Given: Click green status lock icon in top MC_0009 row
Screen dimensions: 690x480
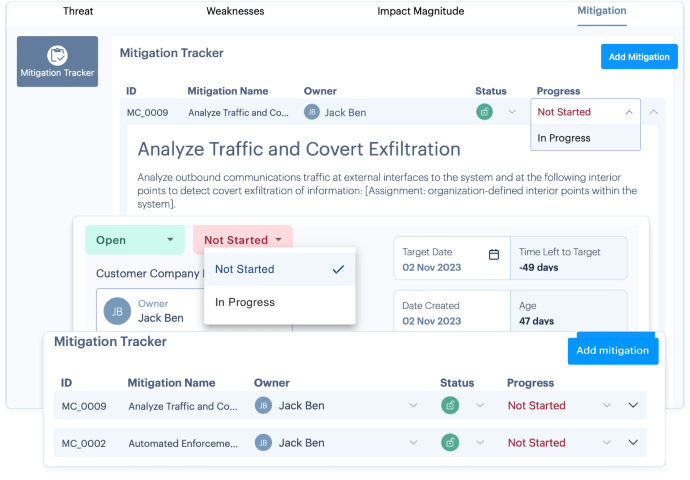Looking at the screenshot, I should pos(484,112).
